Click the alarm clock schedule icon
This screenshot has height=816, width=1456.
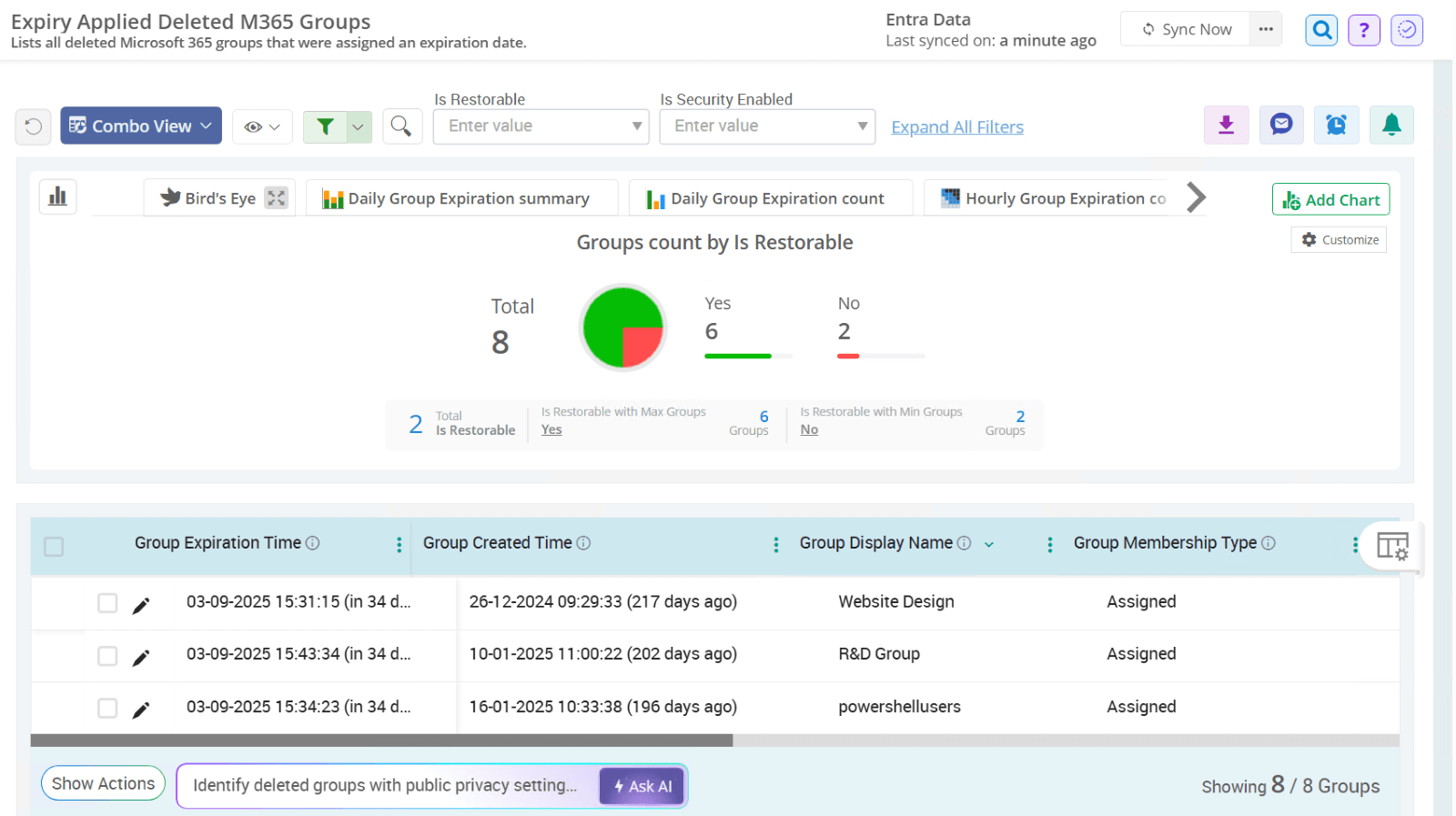(x=1336, y=125)
